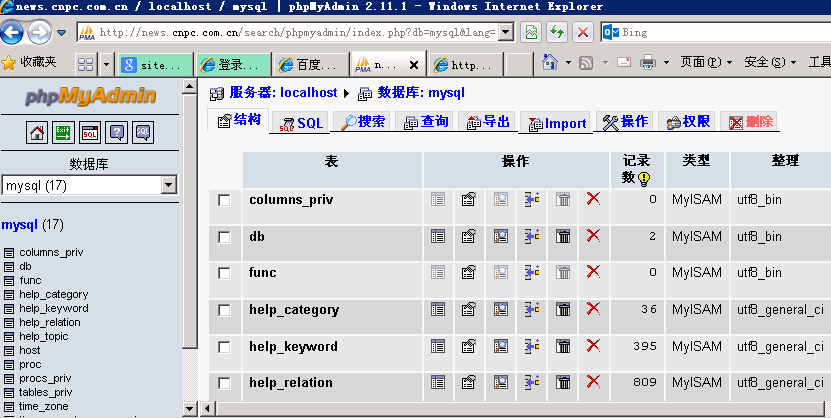
Task: Browse the db table icon
Action: point(438,236)
